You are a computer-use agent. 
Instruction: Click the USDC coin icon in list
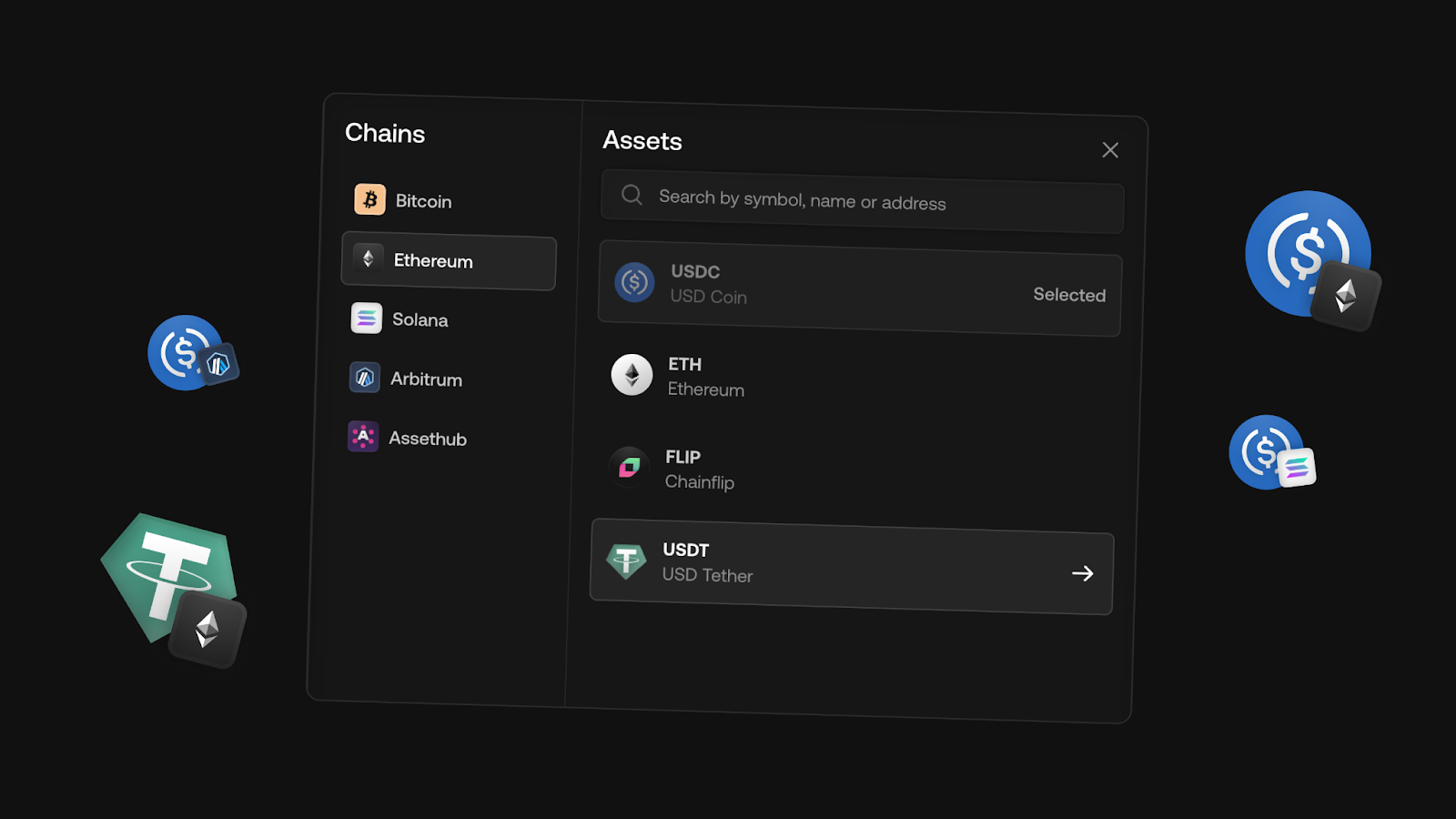coord(634,282)
